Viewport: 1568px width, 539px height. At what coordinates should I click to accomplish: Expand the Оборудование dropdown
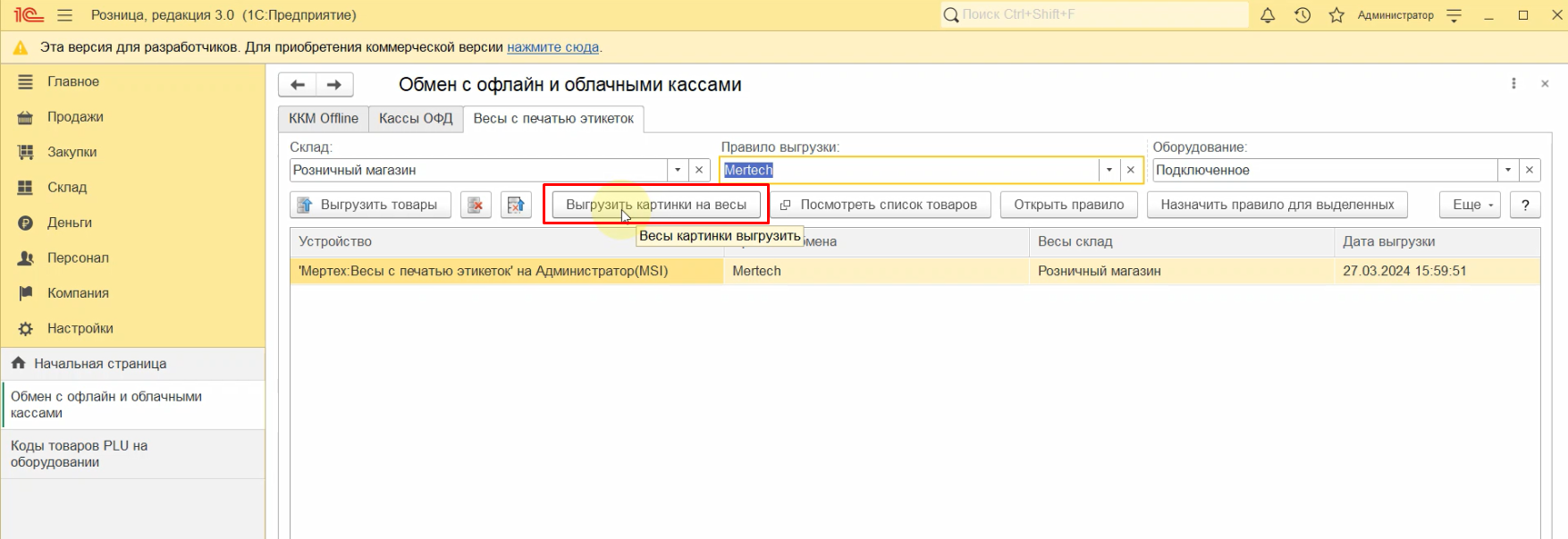[x=1508, y=170]
